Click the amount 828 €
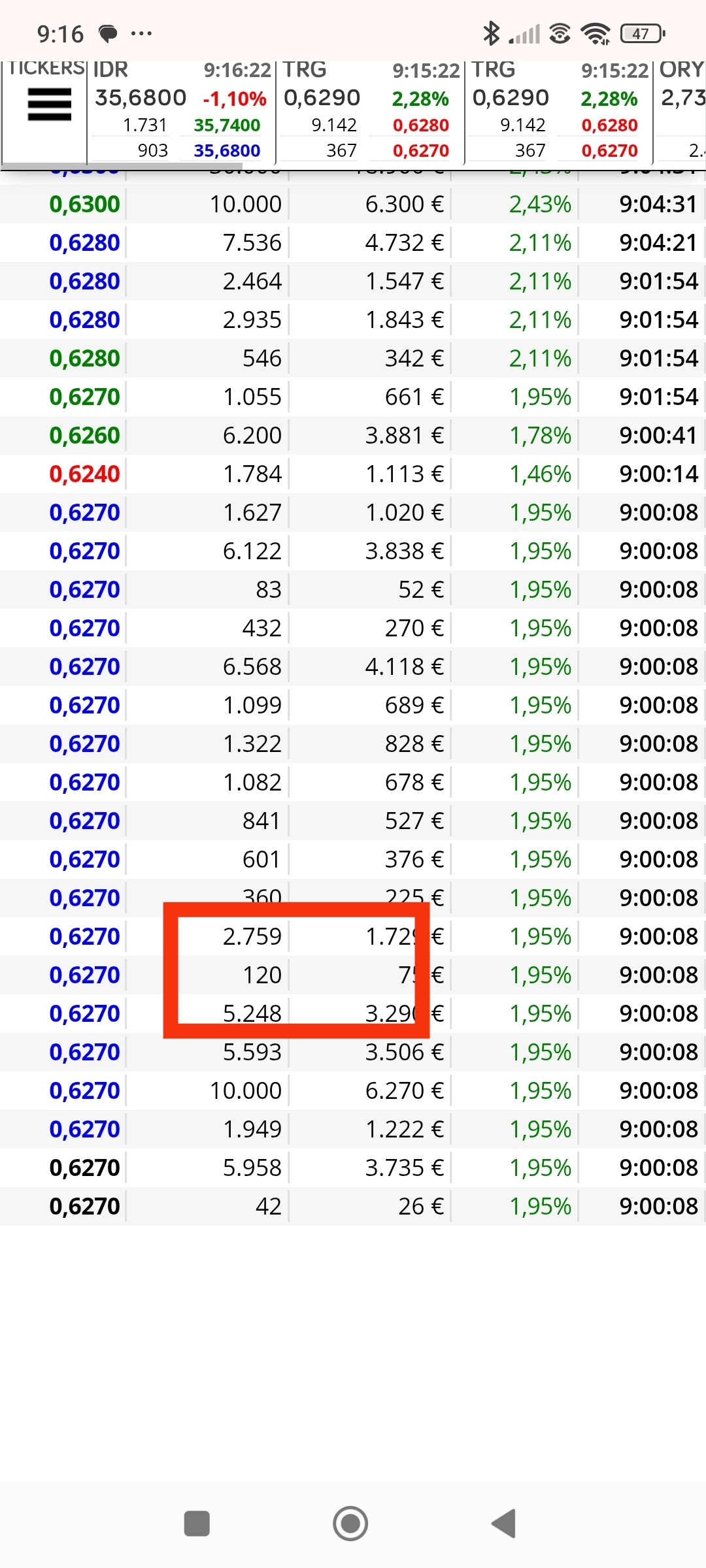The image size is (706, 1568). point(414,744)
